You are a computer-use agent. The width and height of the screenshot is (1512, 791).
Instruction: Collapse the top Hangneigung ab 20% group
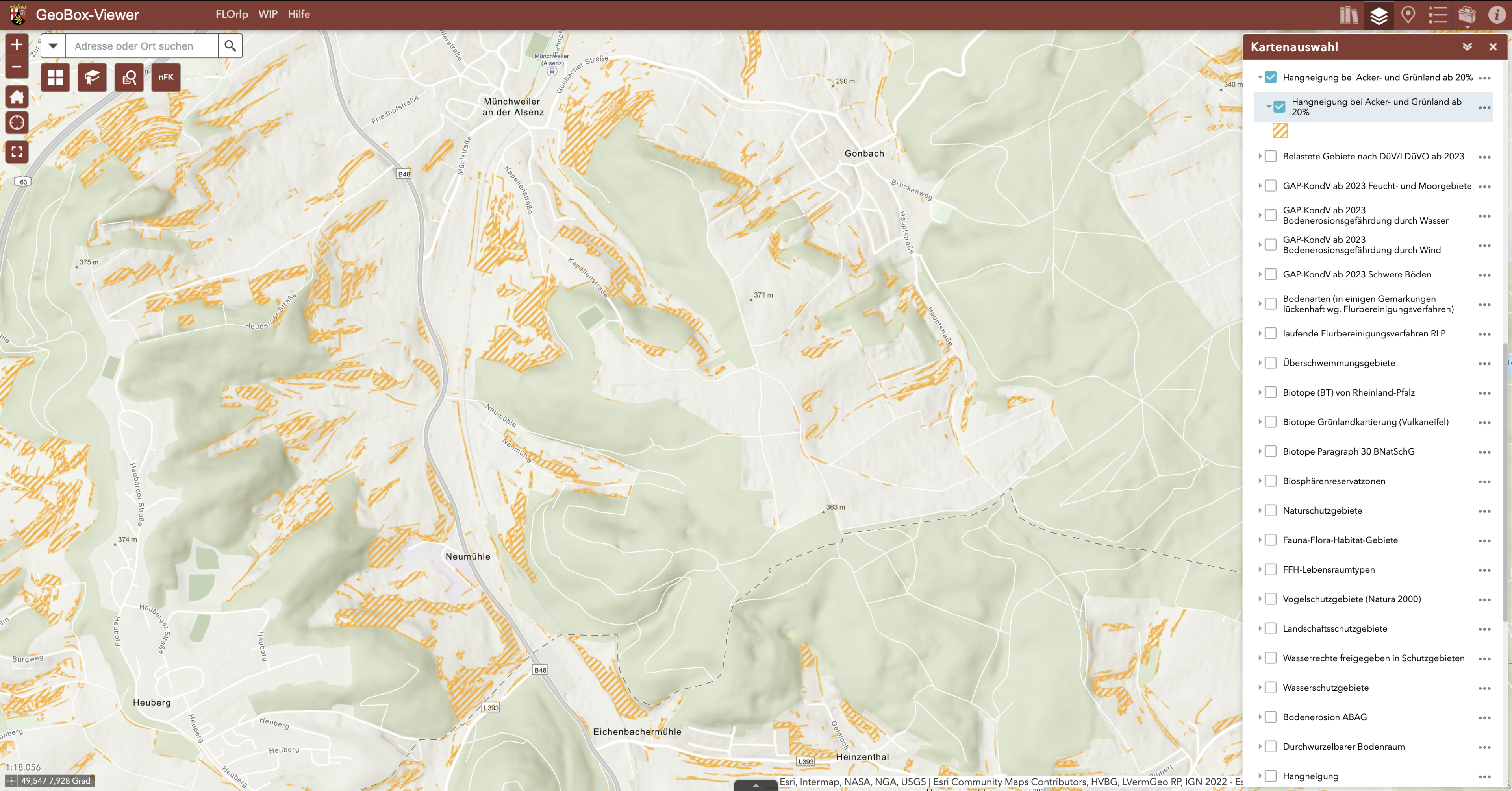1260,78
